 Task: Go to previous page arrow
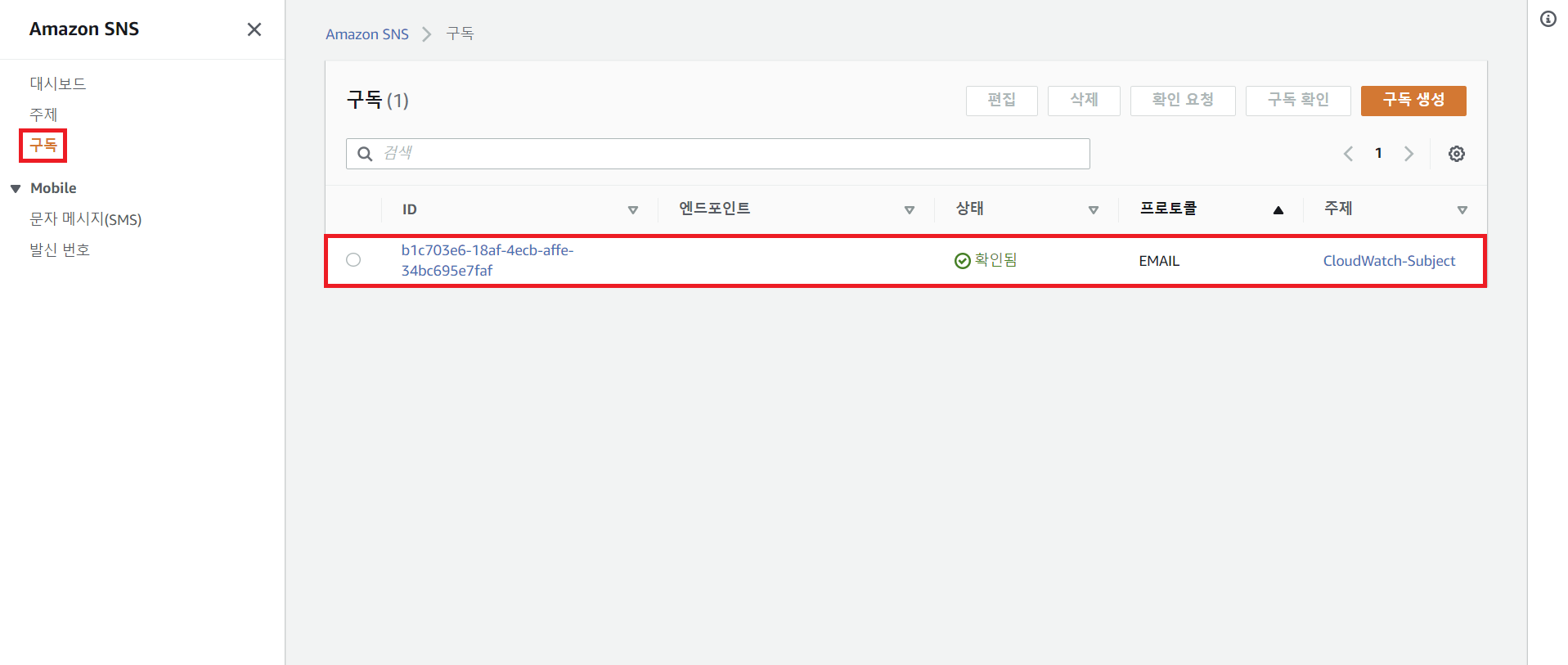(1348, 154)
